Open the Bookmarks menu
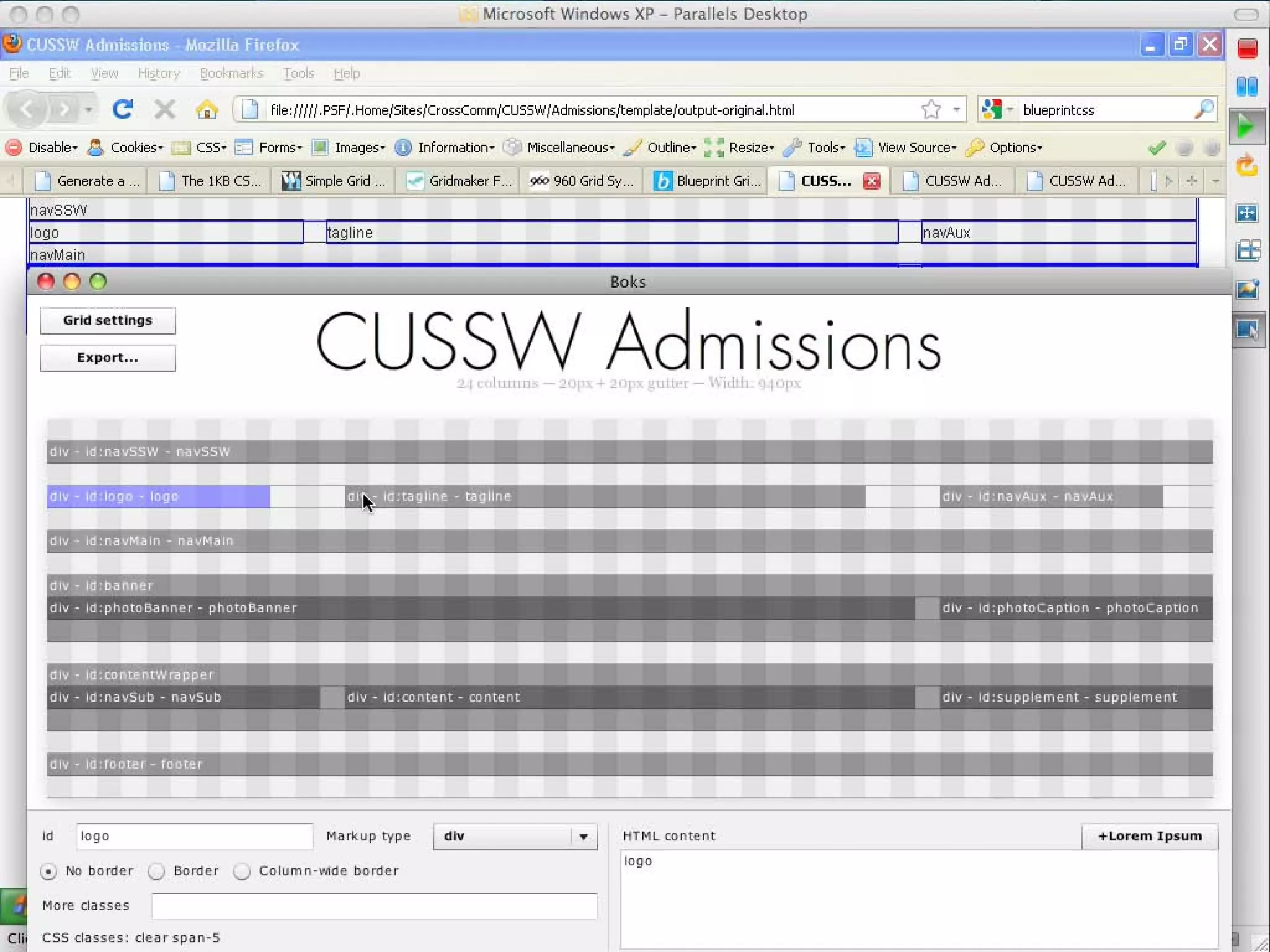 231,73
